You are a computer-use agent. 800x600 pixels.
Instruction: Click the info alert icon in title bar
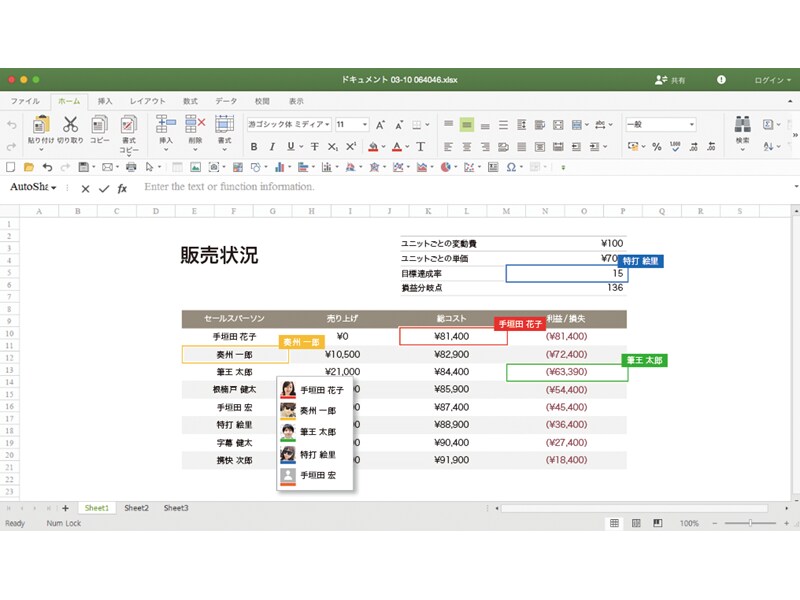point(721,80)
